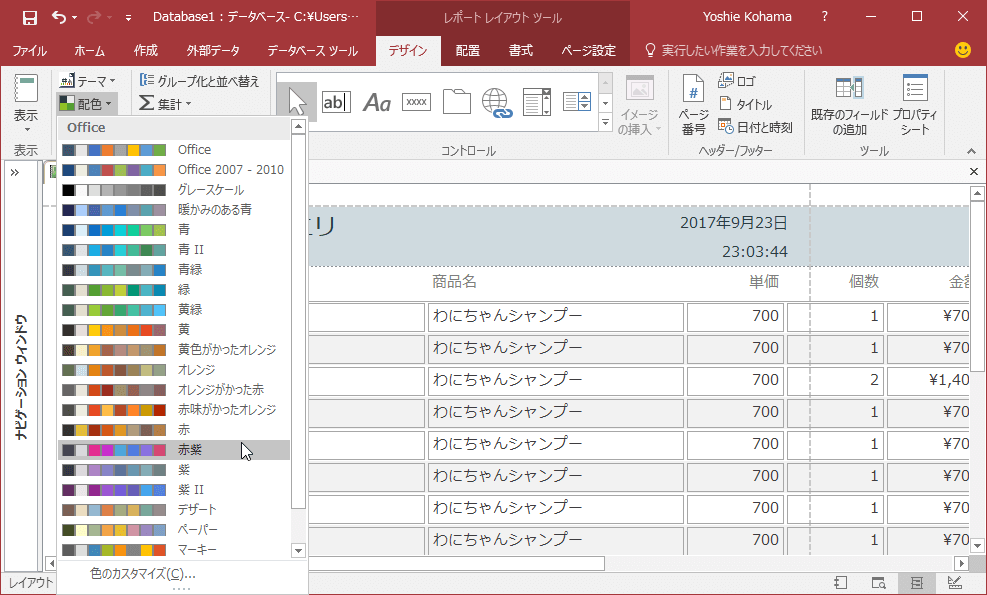Image resolution: width=987 pixels, height=595 pixels.
Task: Expand the controls gallery More arrow
Action: coord(606,123)
